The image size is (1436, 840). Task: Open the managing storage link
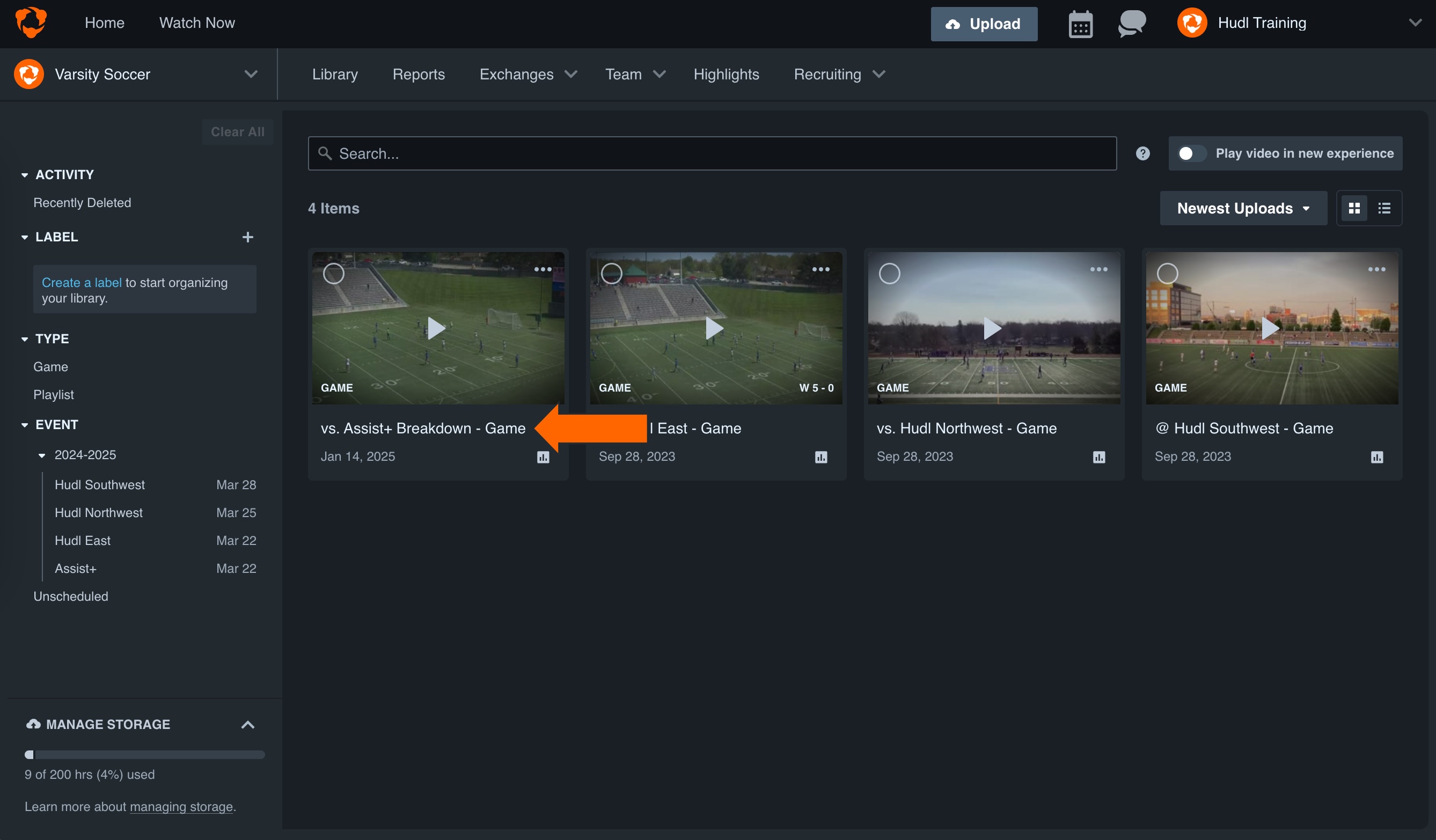coord(181,806)
